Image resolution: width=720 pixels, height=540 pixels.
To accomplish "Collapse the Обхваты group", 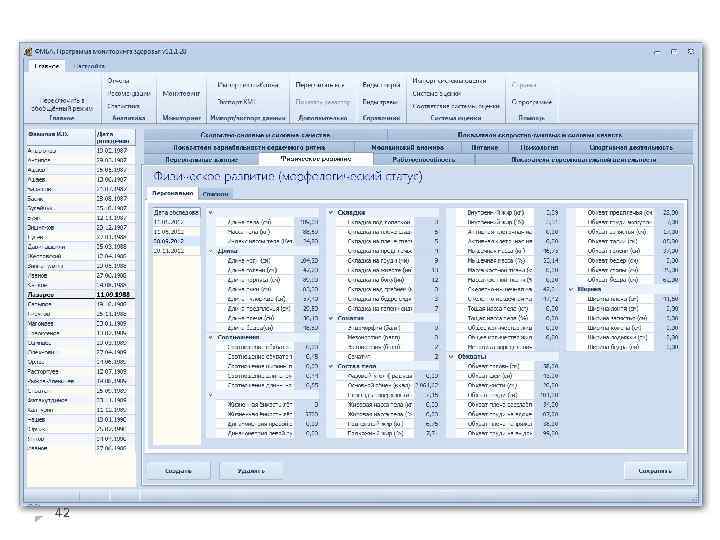I will (x=451, y=356).
